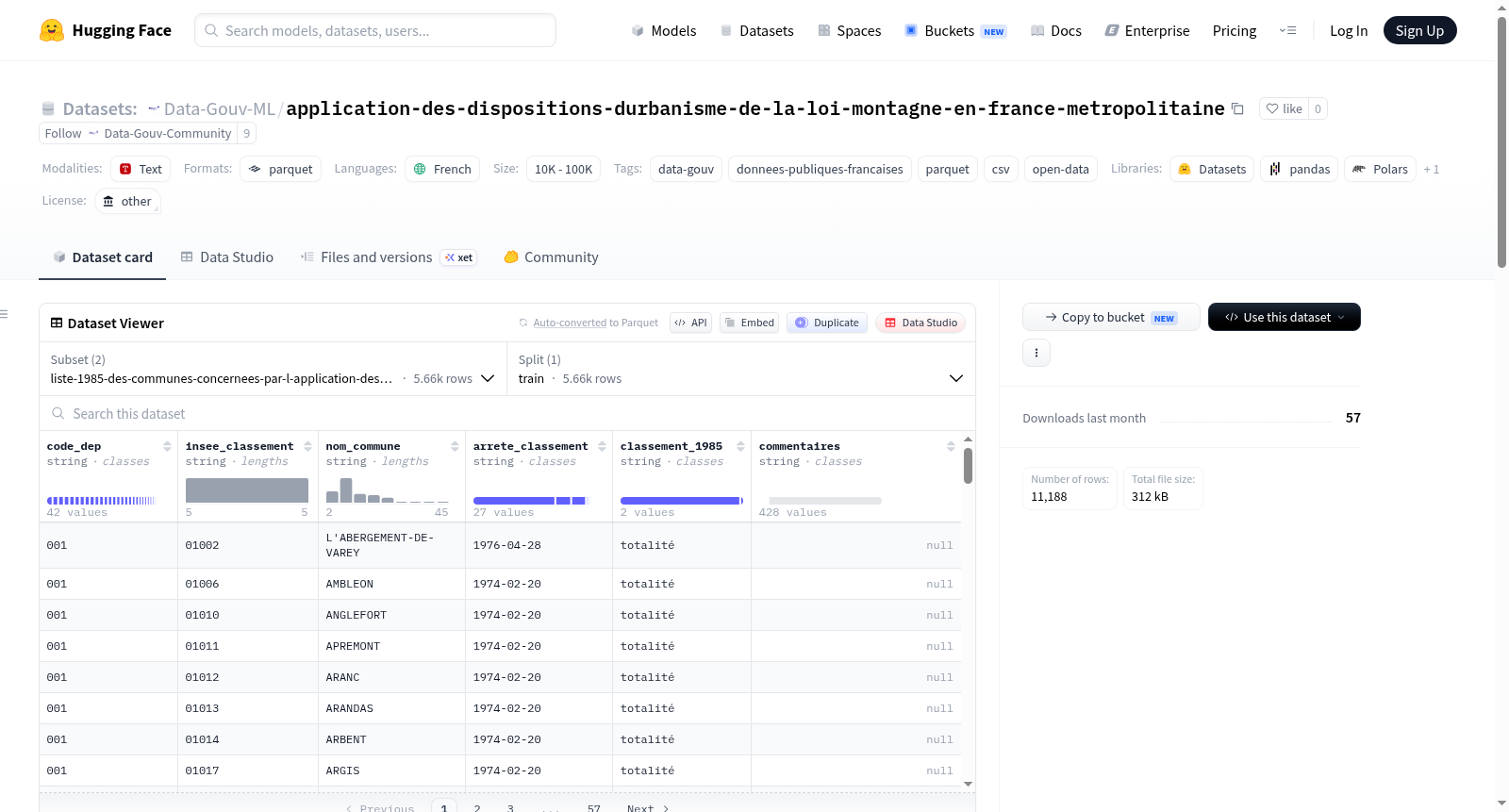Click the 01017 table cell
The width and height of the screenshot is (1509, 812).
pyautogui.click(x=248, y=771)
